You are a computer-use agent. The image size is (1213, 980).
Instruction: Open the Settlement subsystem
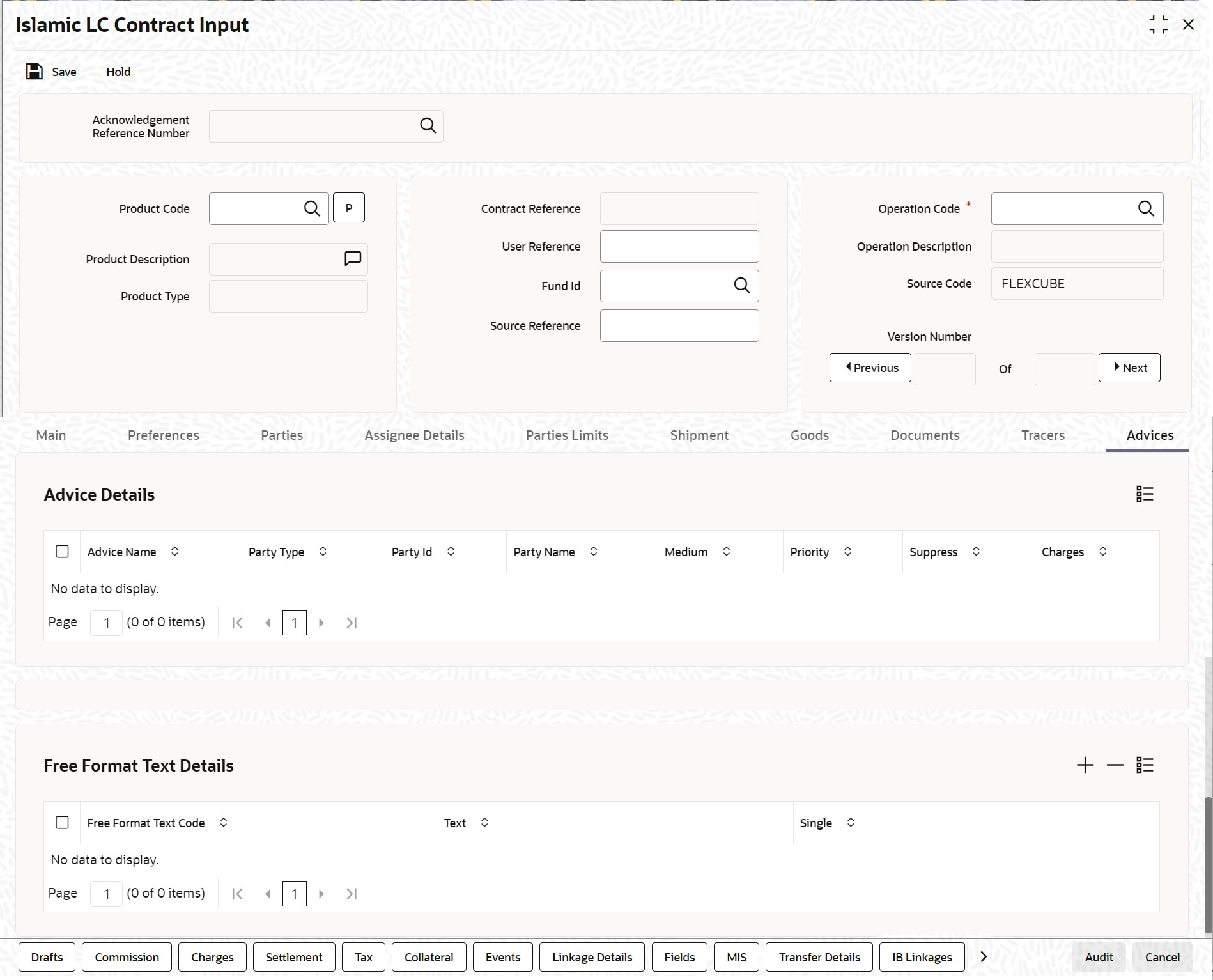pos(294,957)
